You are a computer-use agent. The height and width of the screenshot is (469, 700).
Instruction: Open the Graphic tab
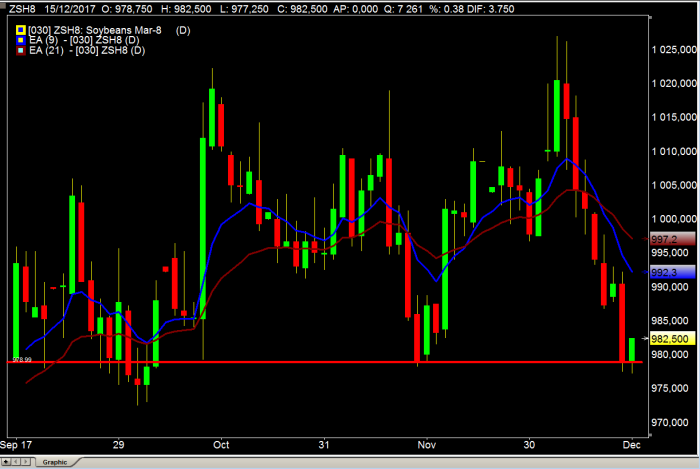[x=53, y=462]
